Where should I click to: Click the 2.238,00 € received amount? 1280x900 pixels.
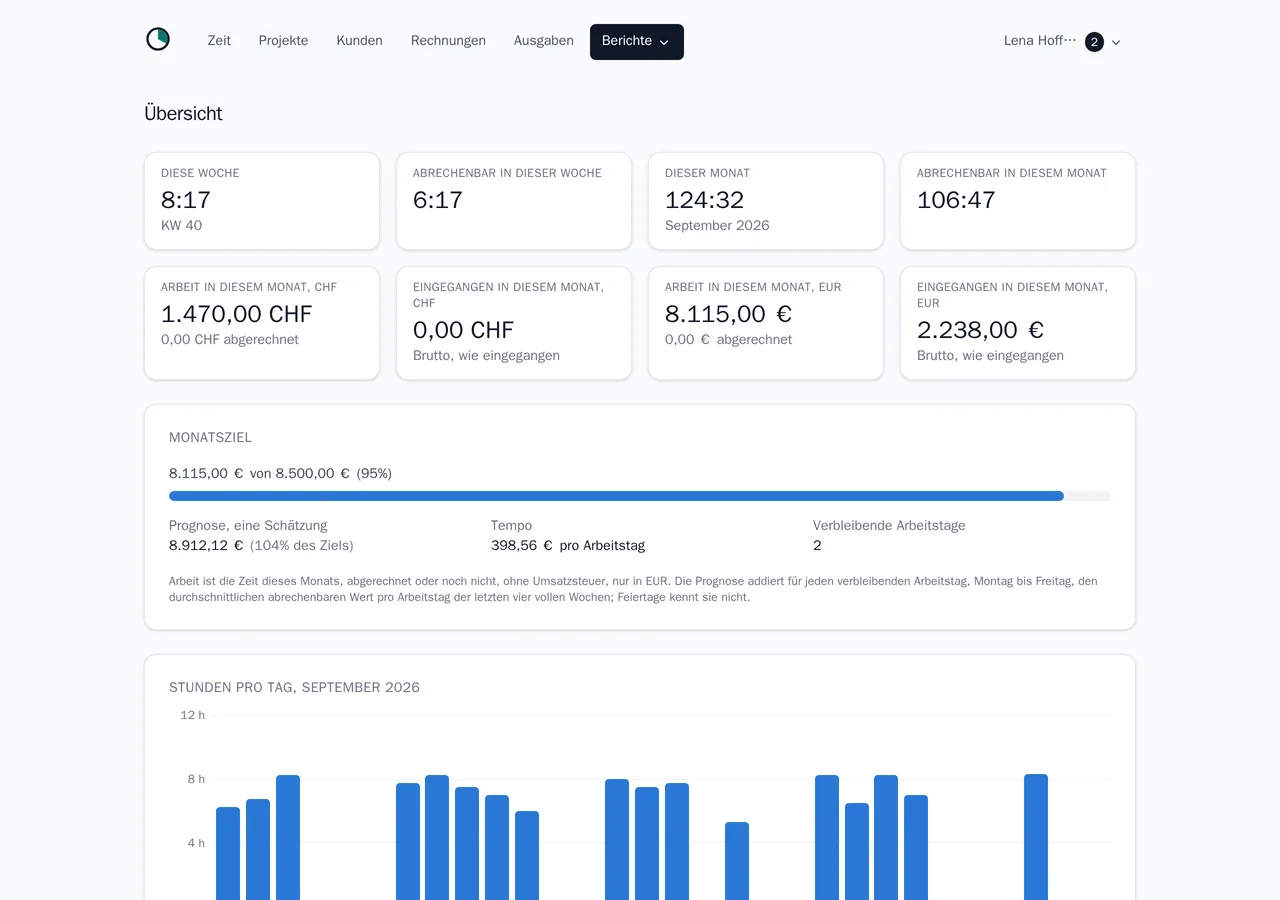tap(980, 330)
